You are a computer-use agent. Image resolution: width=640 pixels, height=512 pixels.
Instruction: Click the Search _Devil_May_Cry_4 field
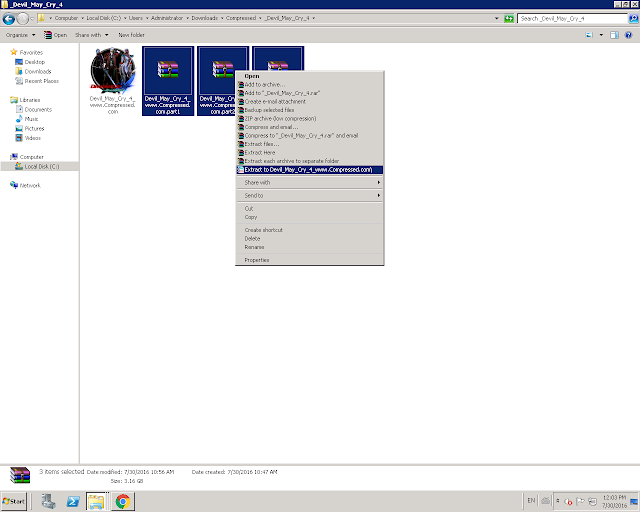pyautogui.click(x=572, y=18)
